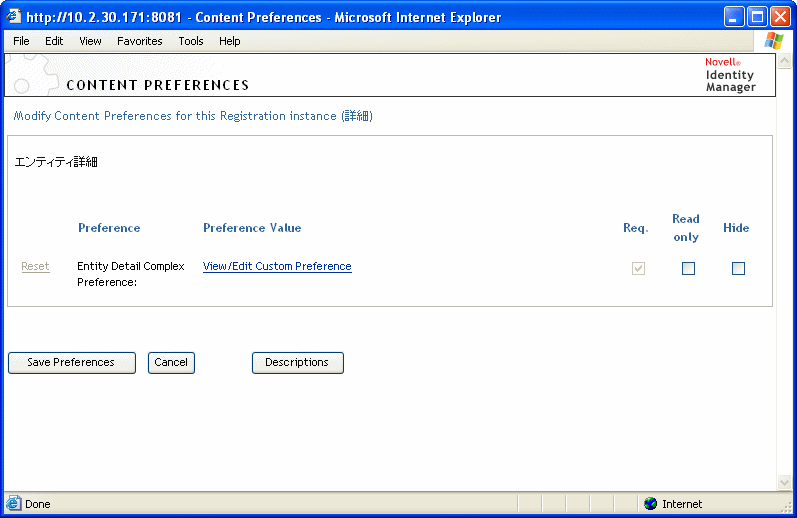Click the scrollbar up arrow
This screenshot has height=518, width=797.
click(784, 62)
